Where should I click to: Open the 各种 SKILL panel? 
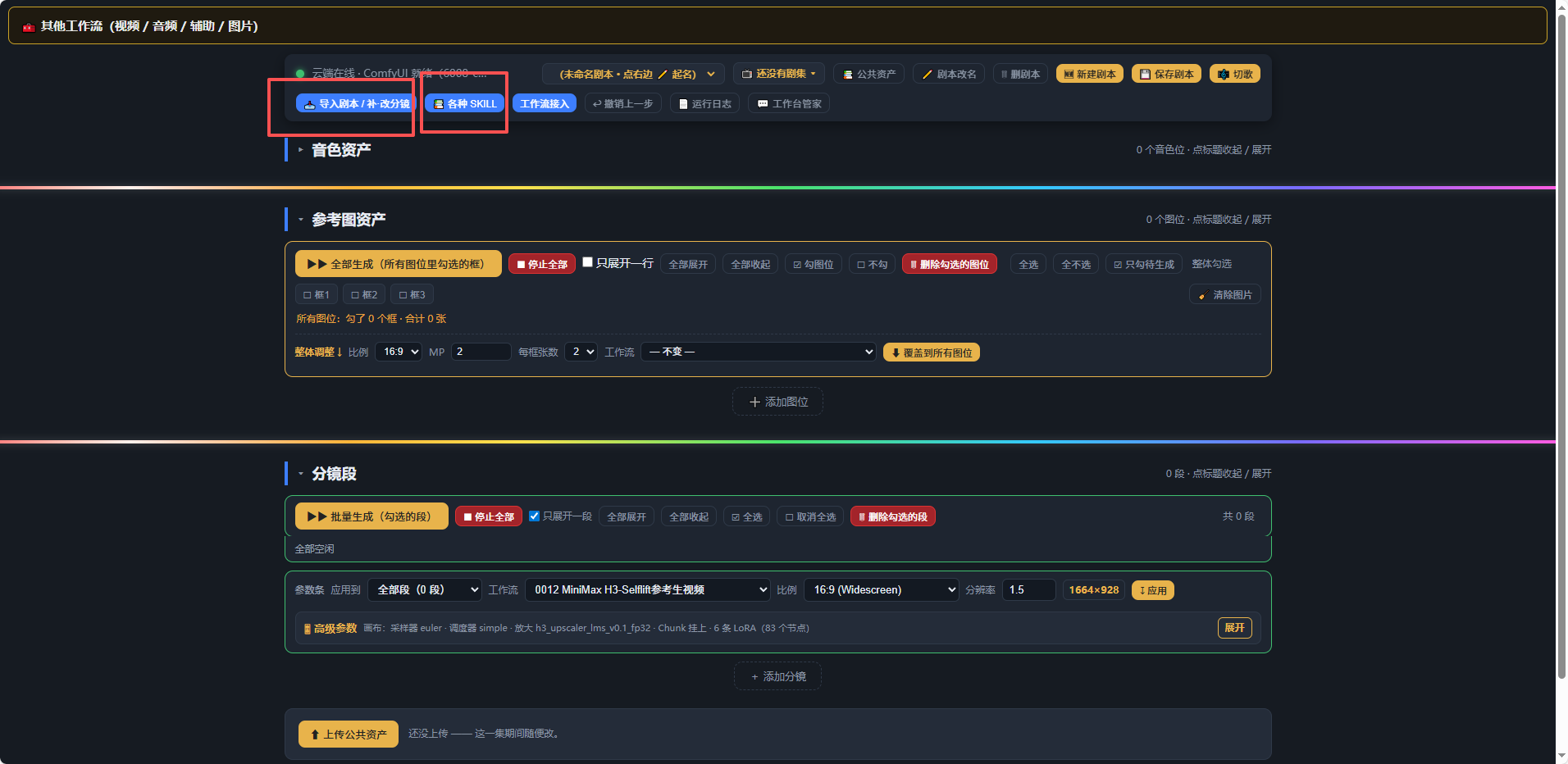(x=465, y=104)
